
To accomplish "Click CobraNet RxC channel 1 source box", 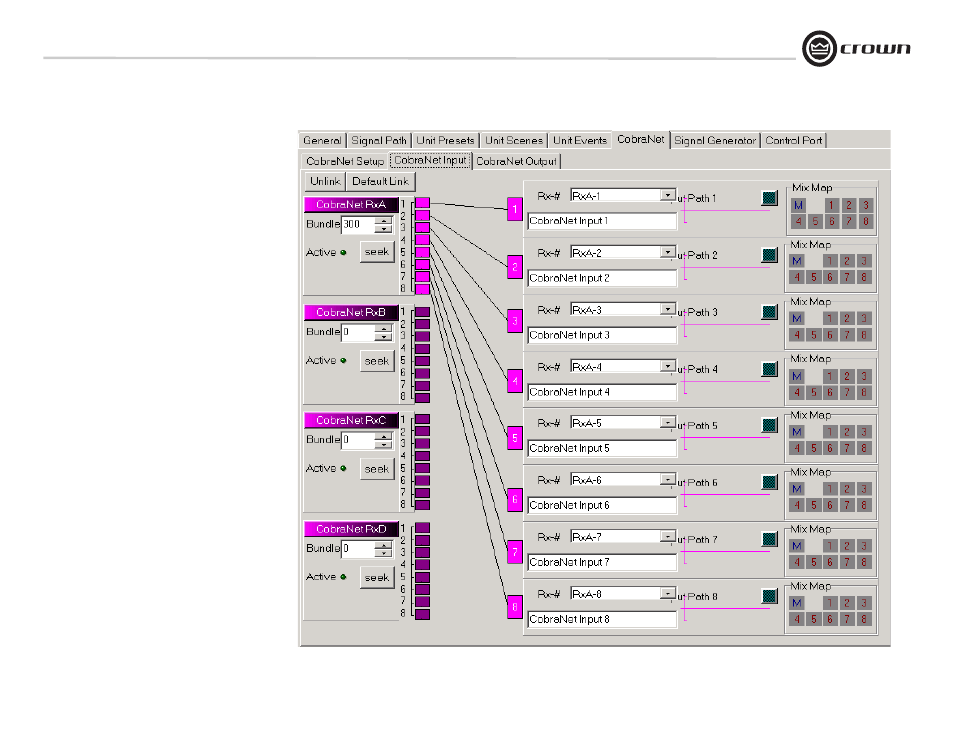I will pos(422,419).
